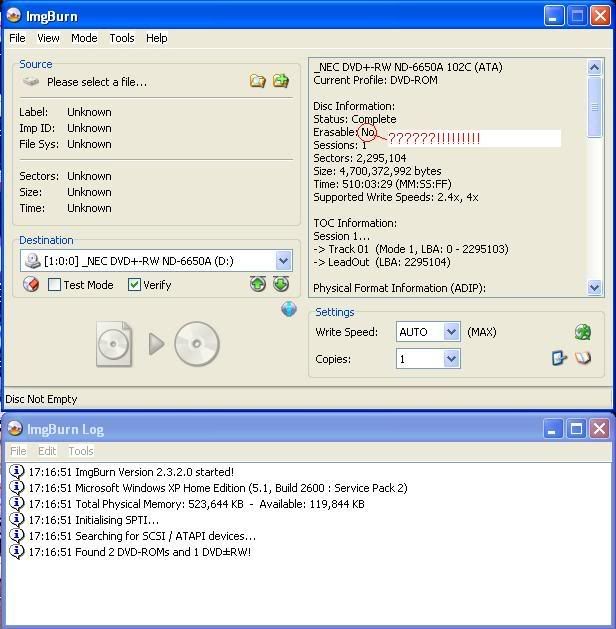Open the Tools menu in ImgBurn Log
Image resolution: width=616 pixels, height=629 pixels.
click(81, 451)
